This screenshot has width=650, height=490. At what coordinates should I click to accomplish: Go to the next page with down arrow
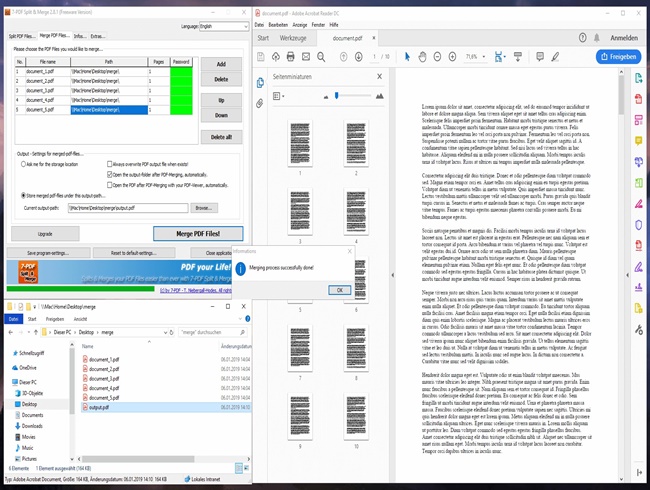point(359,57)
